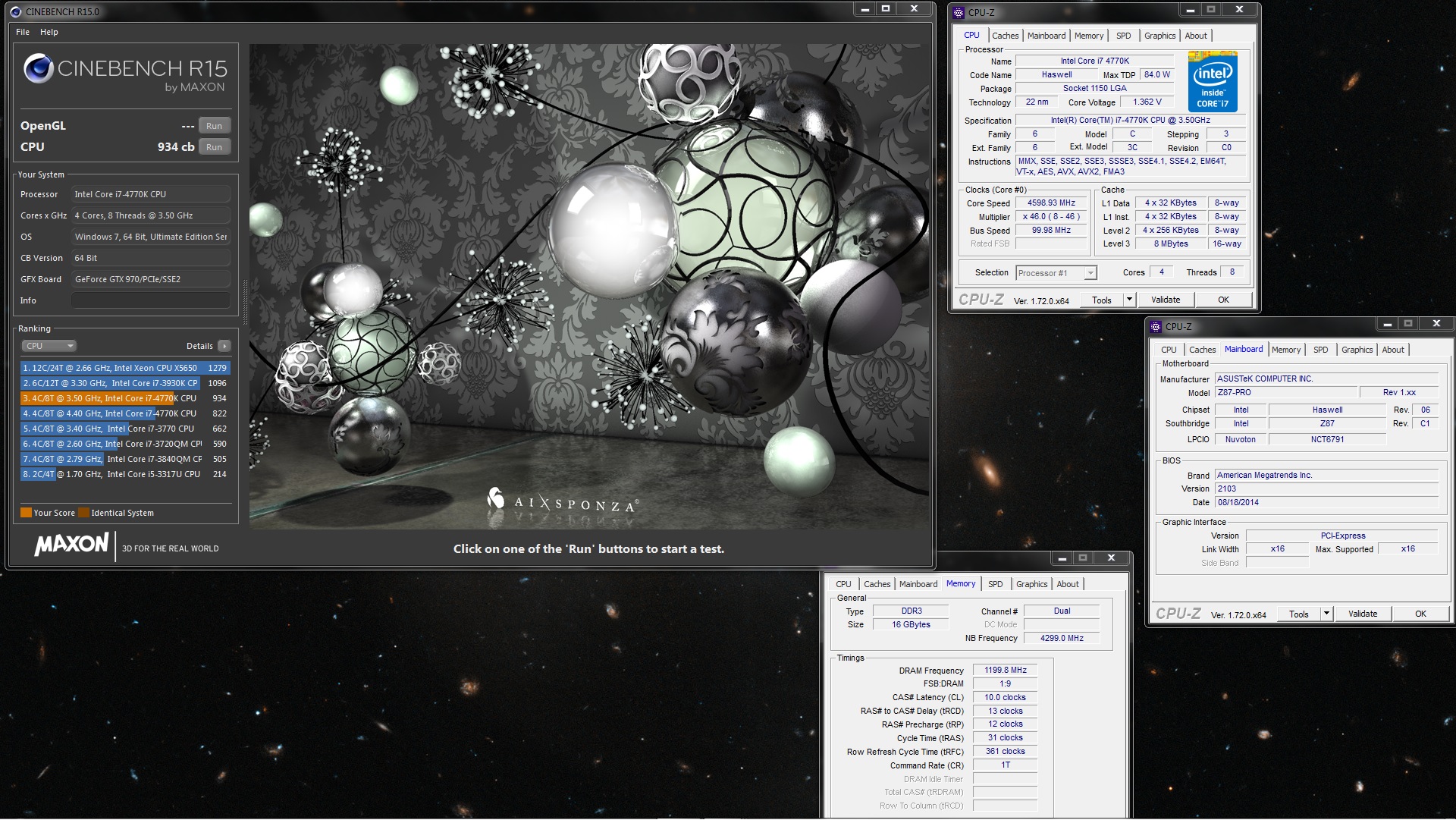Click the Intel Core i7 logo in CPU-Z
The width and height of the screenshot is (1456, 820).
click(1213, 82)
